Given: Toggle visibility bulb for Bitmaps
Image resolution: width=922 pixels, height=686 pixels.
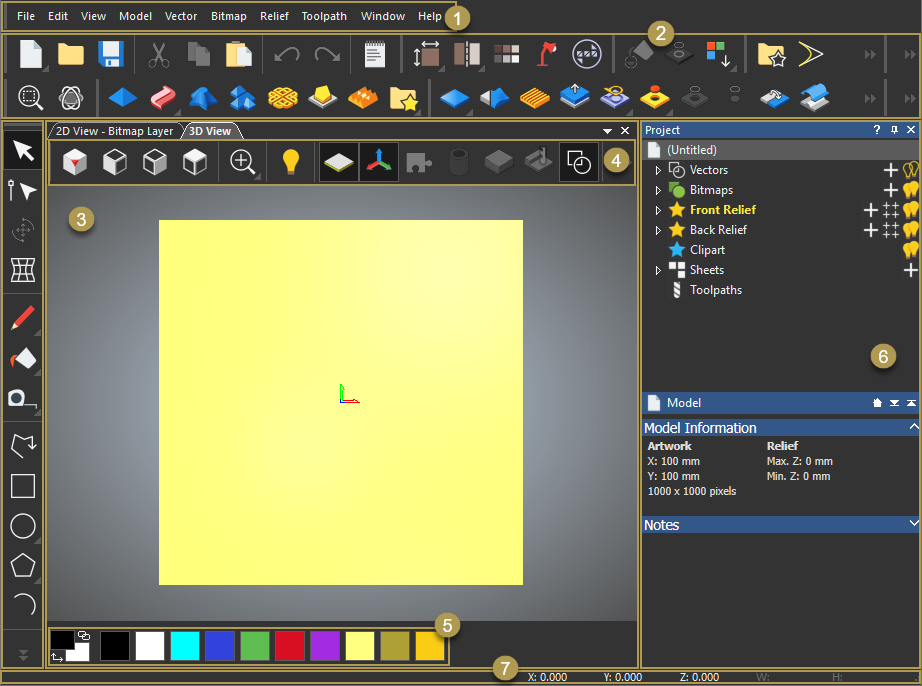Looking at the screenshot, I should pyautogui.click(x=910, y=190).
